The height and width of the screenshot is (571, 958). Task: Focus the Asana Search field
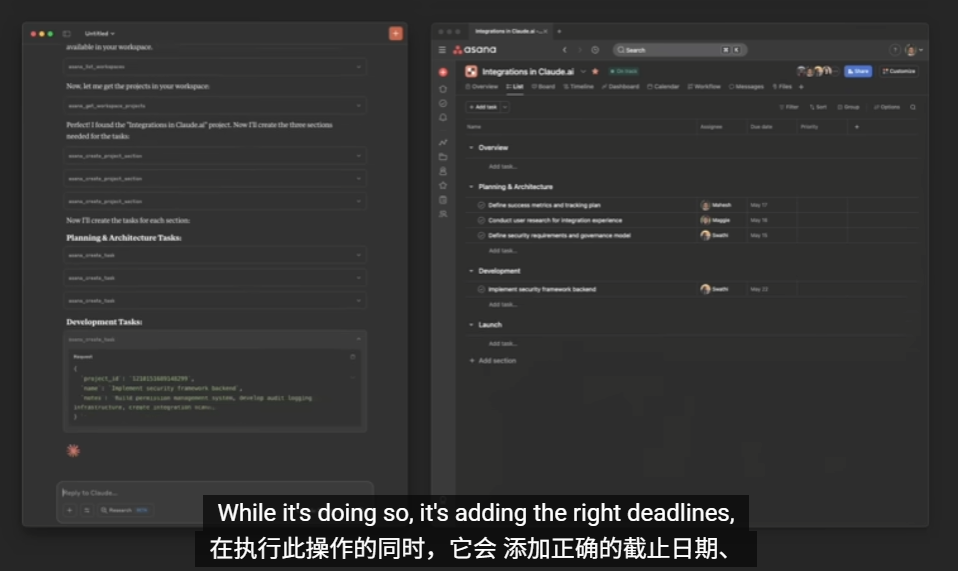coord(679,50)
